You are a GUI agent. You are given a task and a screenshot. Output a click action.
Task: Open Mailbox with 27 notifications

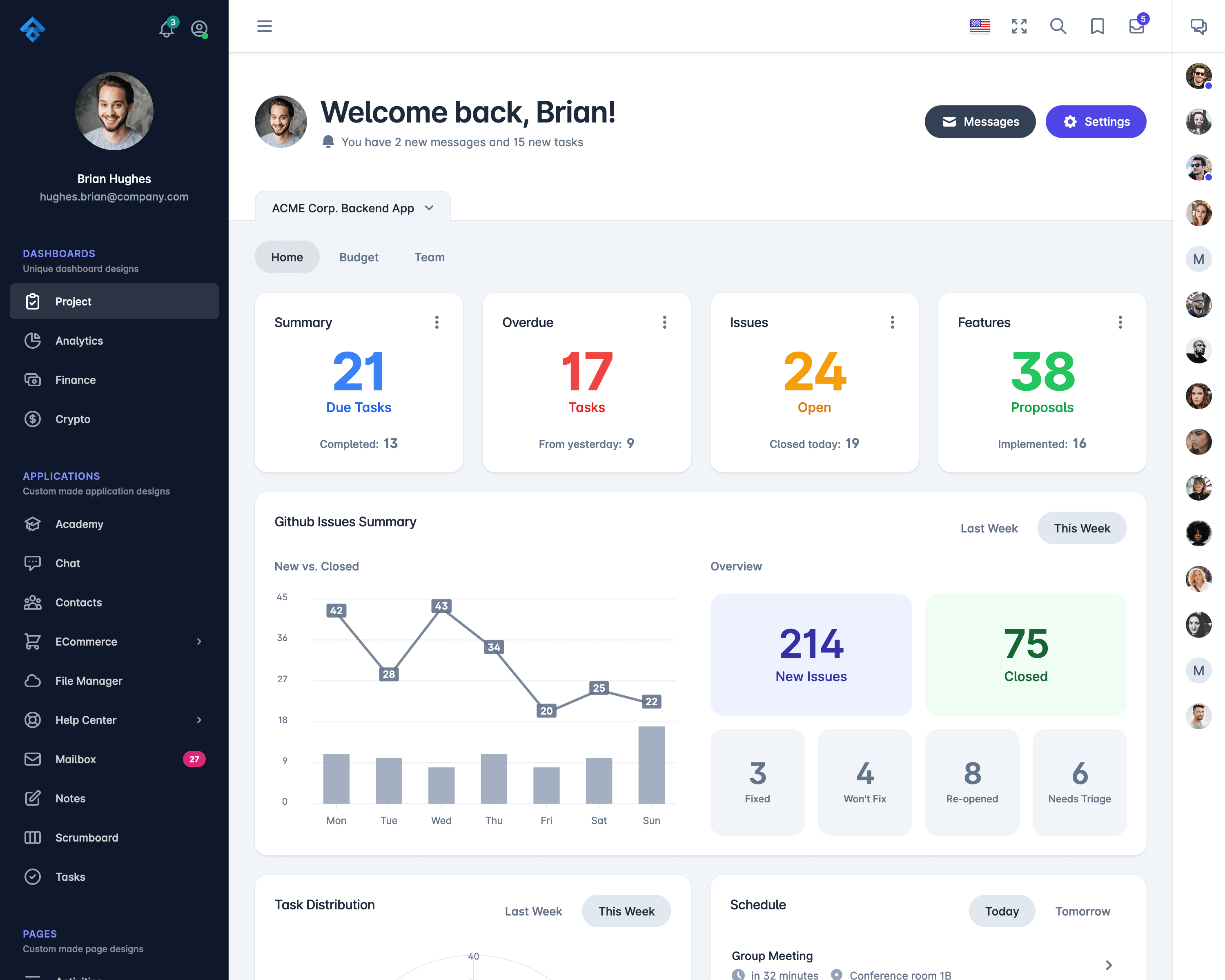coord(113,758)
